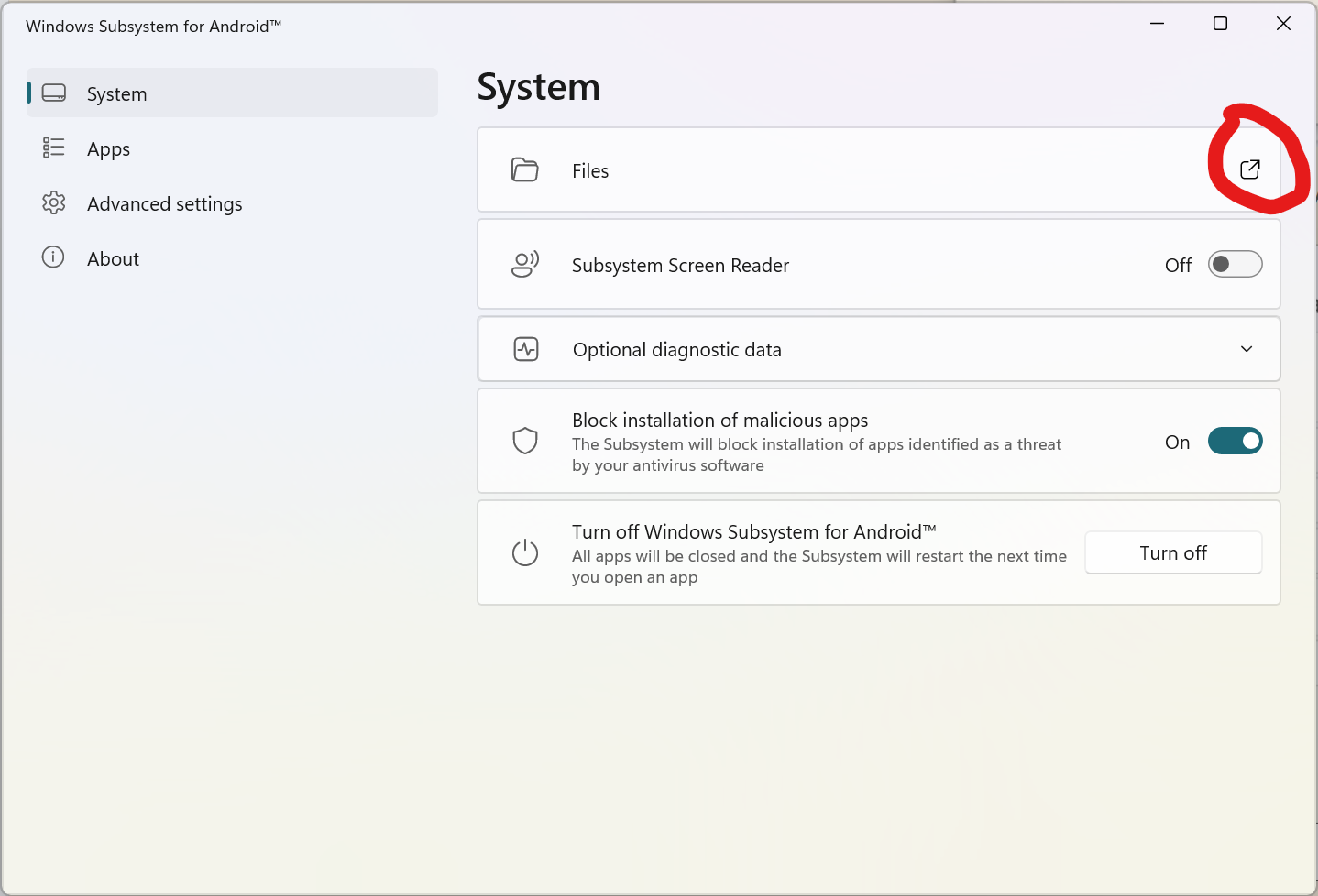Minimize the Windows Subsystem for Android window
The image size is (1318, 896).
pos(1158,24)
